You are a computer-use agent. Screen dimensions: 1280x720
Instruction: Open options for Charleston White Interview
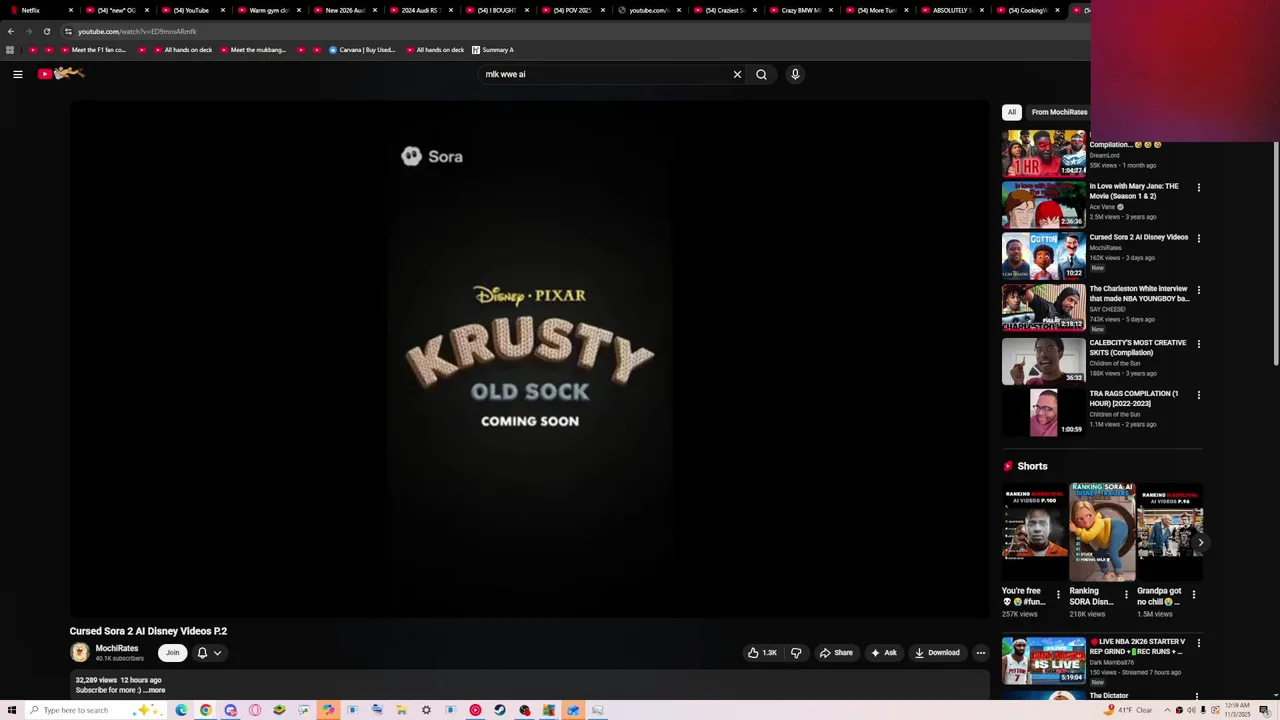(1199, 290)
